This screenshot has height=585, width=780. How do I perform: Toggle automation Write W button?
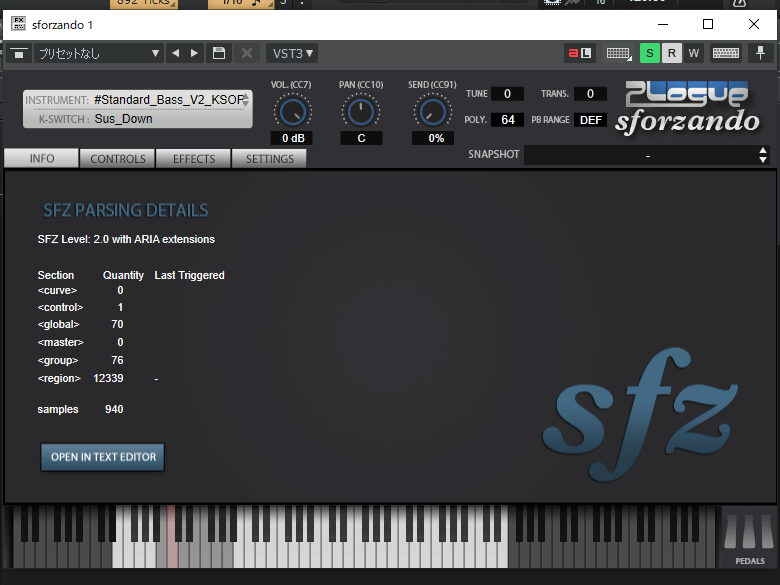[x=694, y=53]
